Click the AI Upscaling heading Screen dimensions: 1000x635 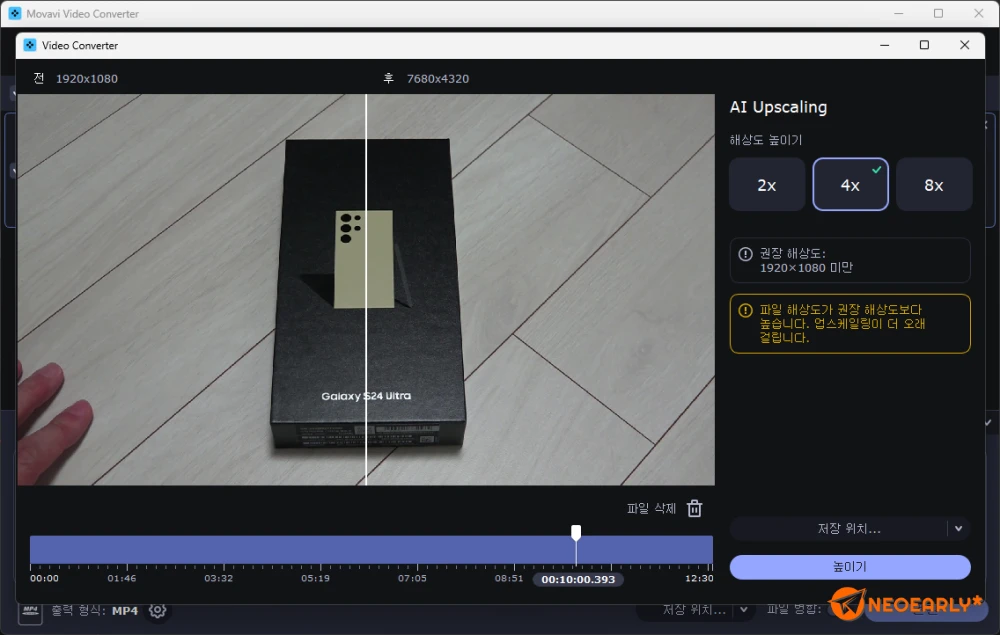click(x=778, y=107)
